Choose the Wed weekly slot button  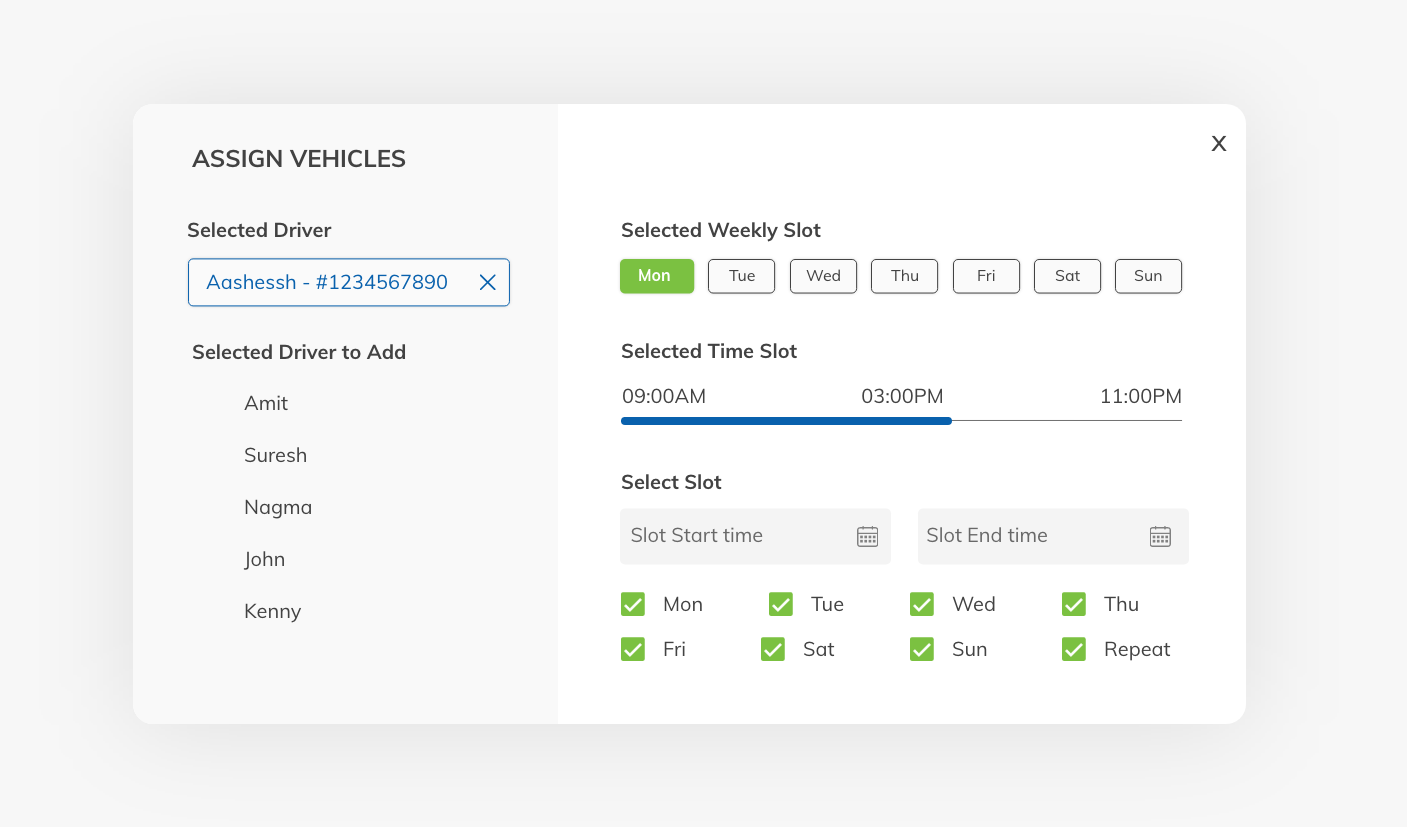(x=823, y=276)
